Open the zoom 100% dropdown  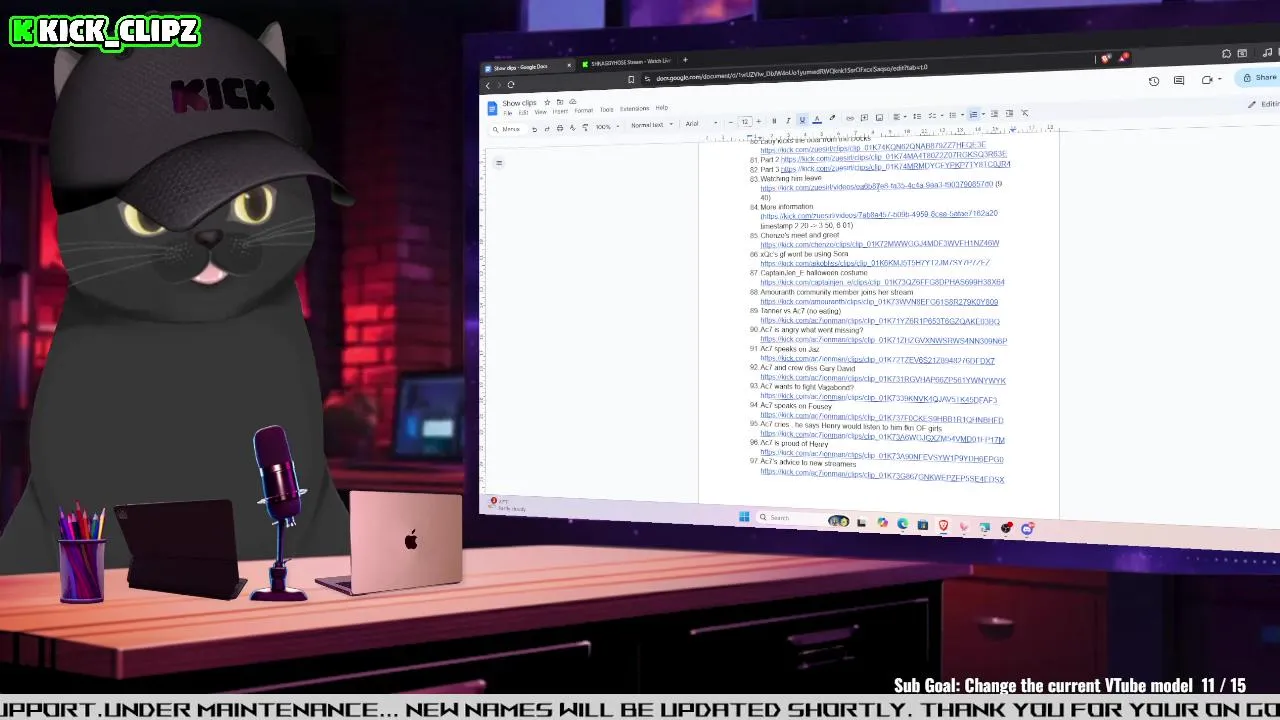(607, 127)
